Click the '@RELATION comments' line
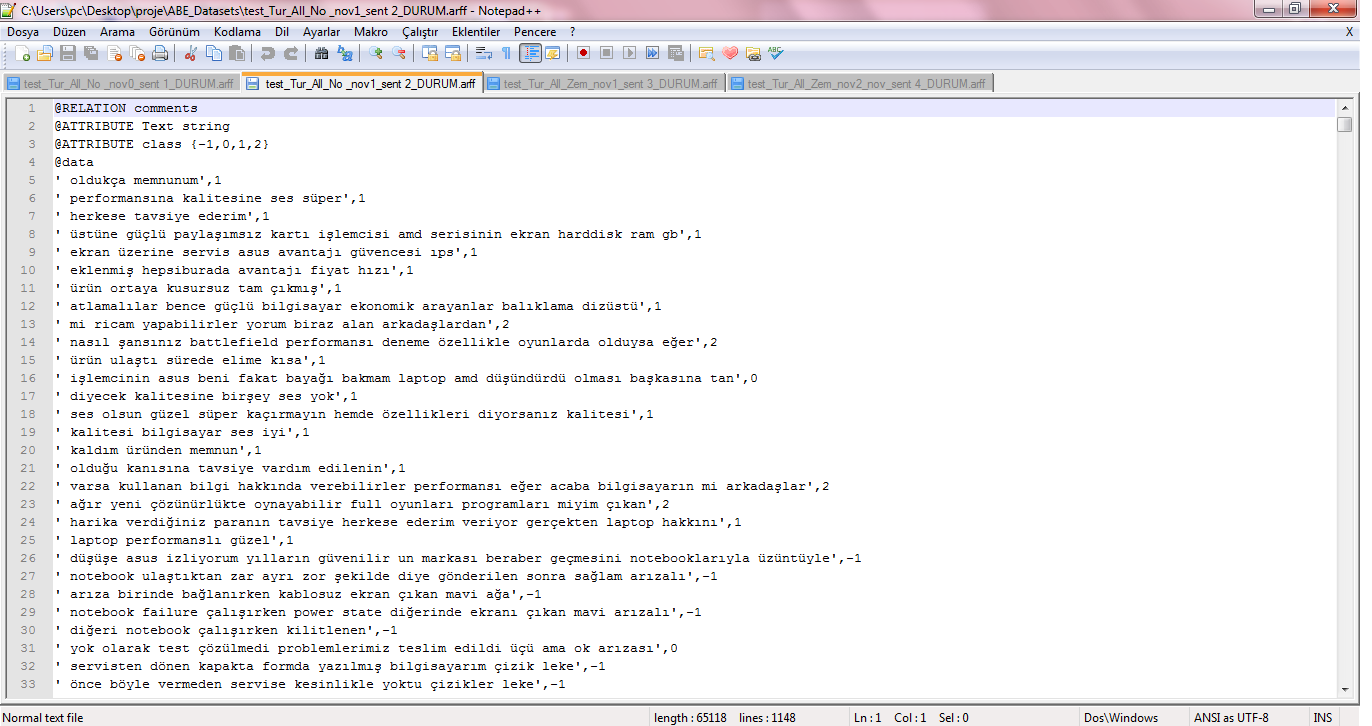 click(x=126, y=108)
